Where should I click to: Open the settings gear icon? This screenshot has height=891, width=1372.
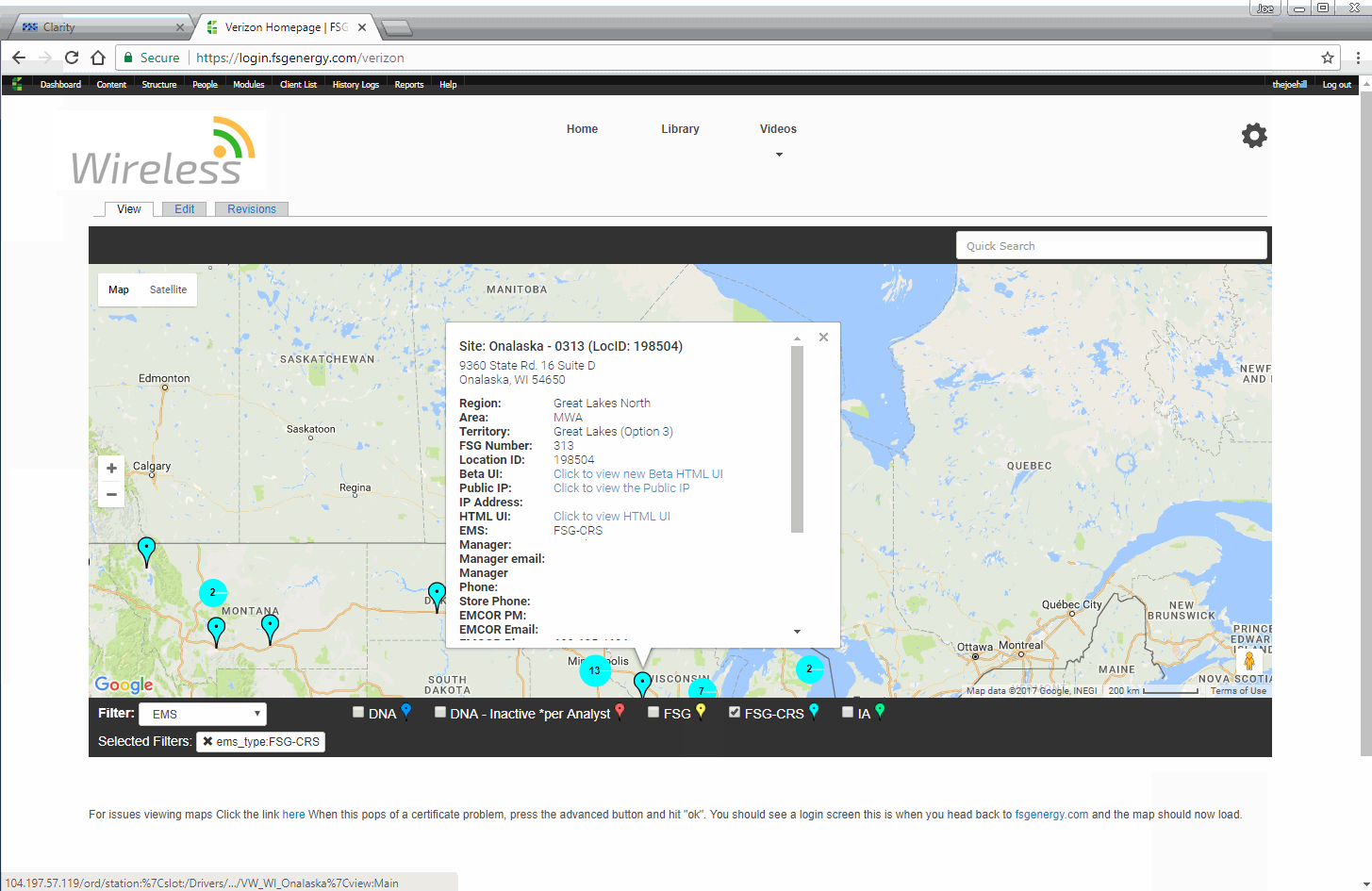pos(1253,136)
